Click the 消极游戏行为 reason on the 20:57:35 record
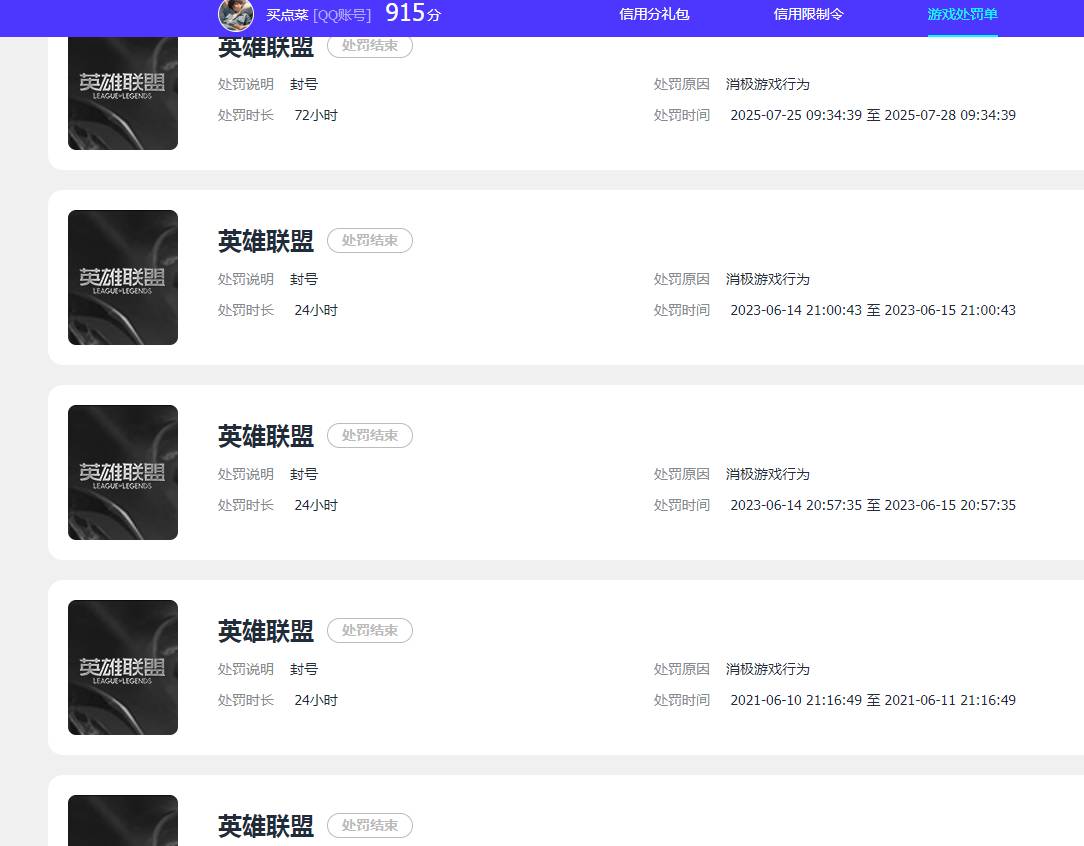This screenshot has width=1084, height=846. point(767,474)
